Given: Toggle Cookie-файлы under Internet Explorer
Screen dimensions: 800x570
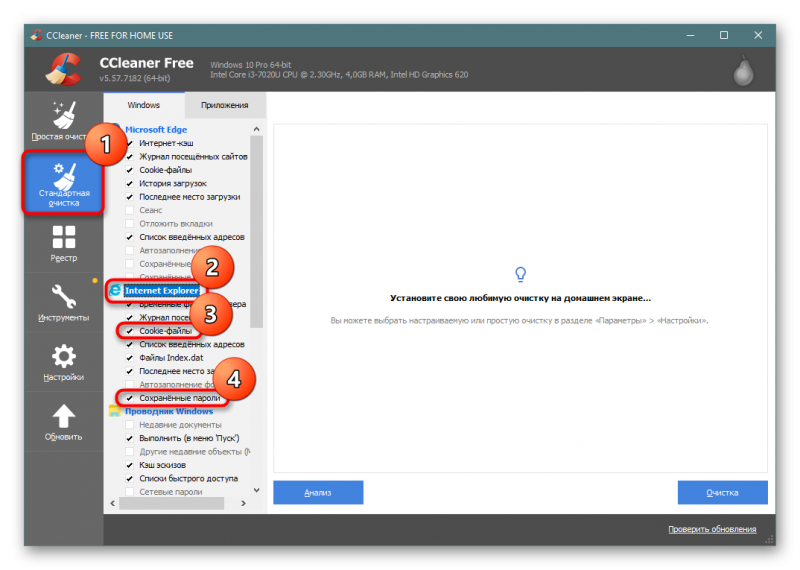Looking at the screenshot, I should tap(130, 331).
